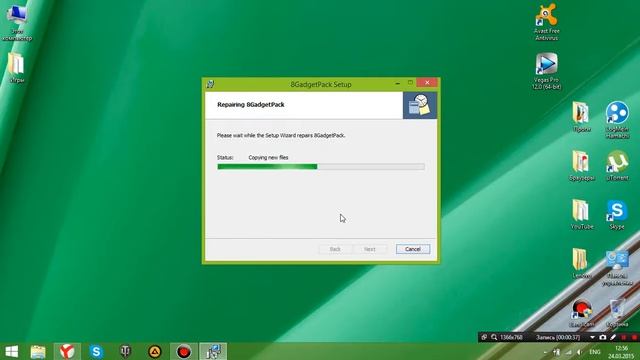Click the 8GadgetPack gadget logo in header

(x=420, y=105)
